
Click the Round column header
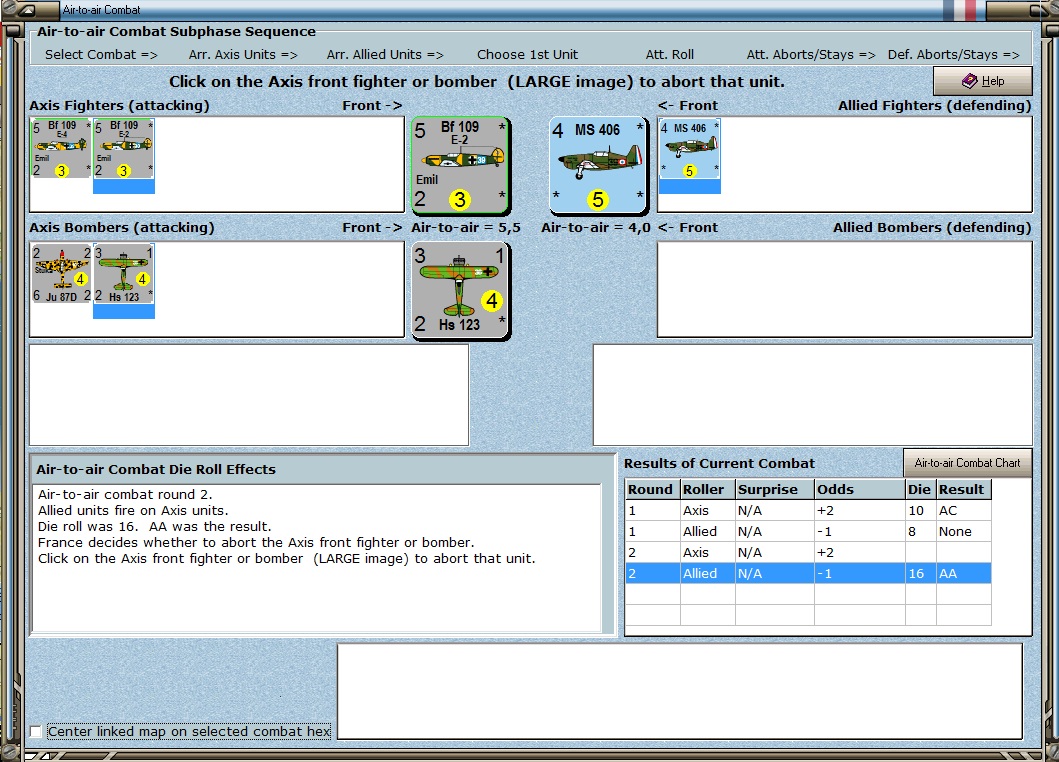(652, 490)
